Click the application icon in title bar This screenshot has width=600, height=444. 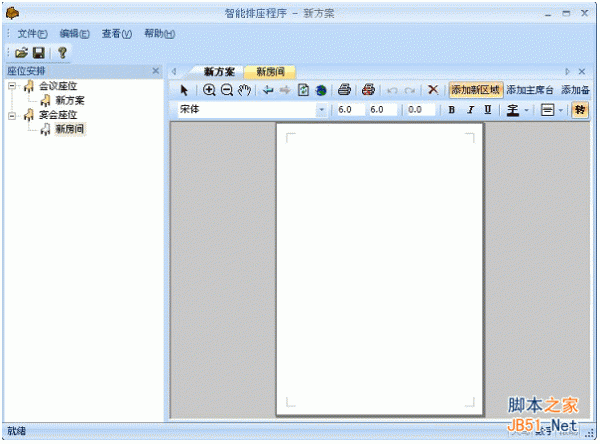[x=12, y=13]
